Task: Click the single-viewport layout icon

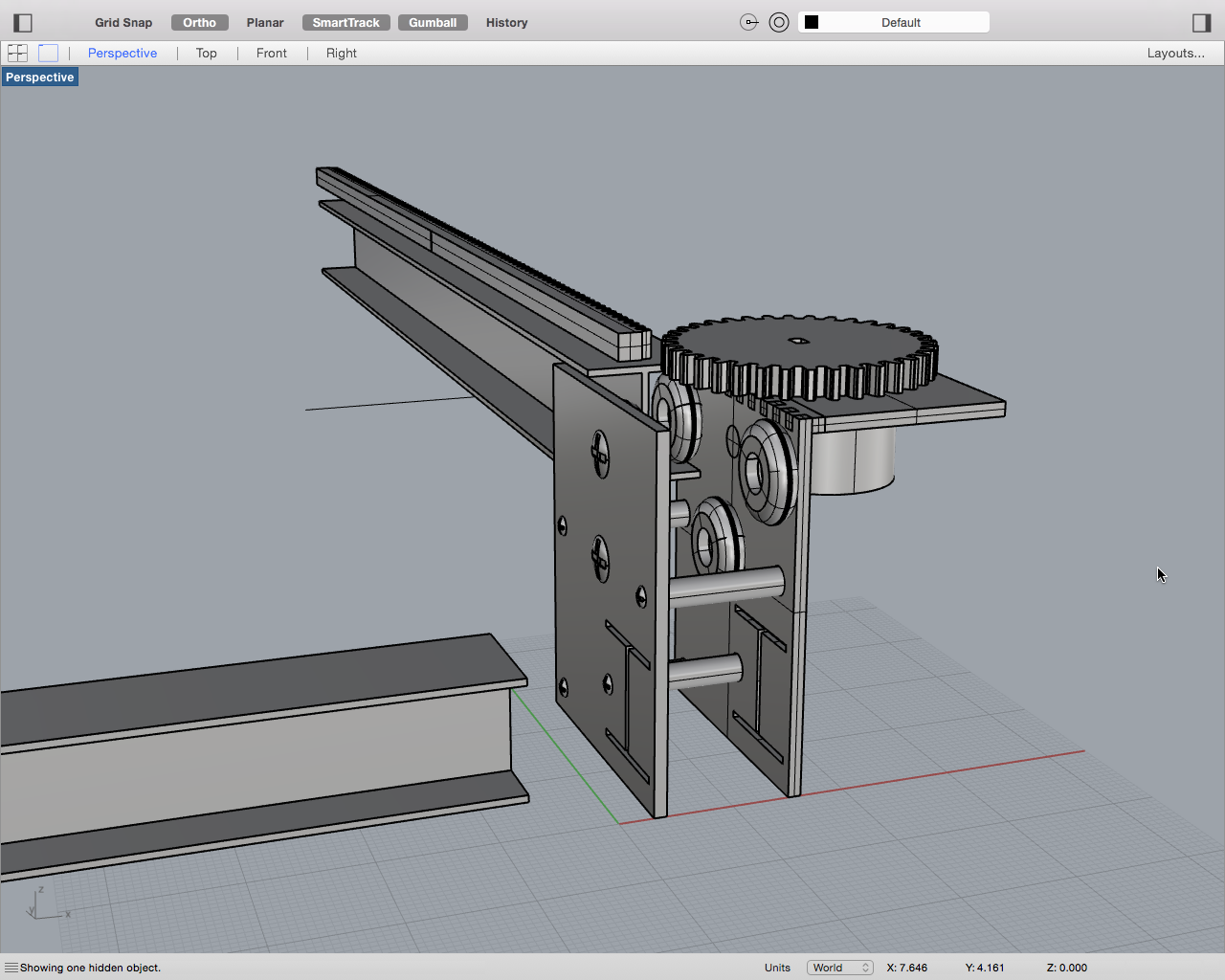Action: pos(48,53)
